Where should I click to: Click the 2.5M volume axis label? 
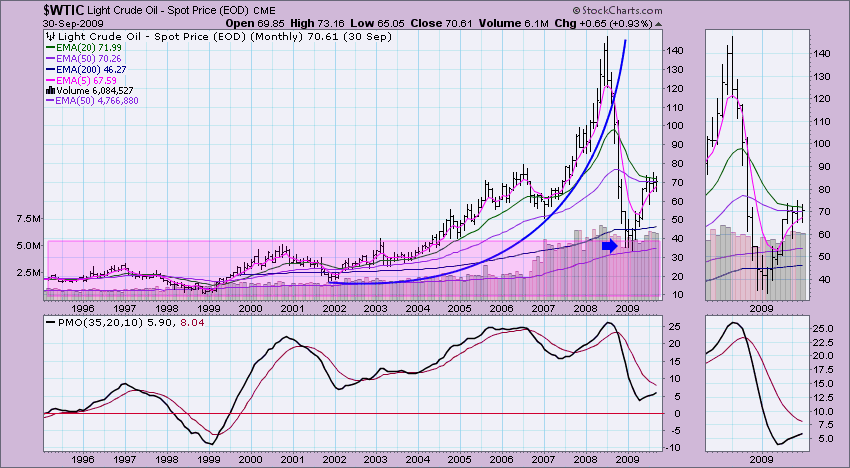[30, 272]
